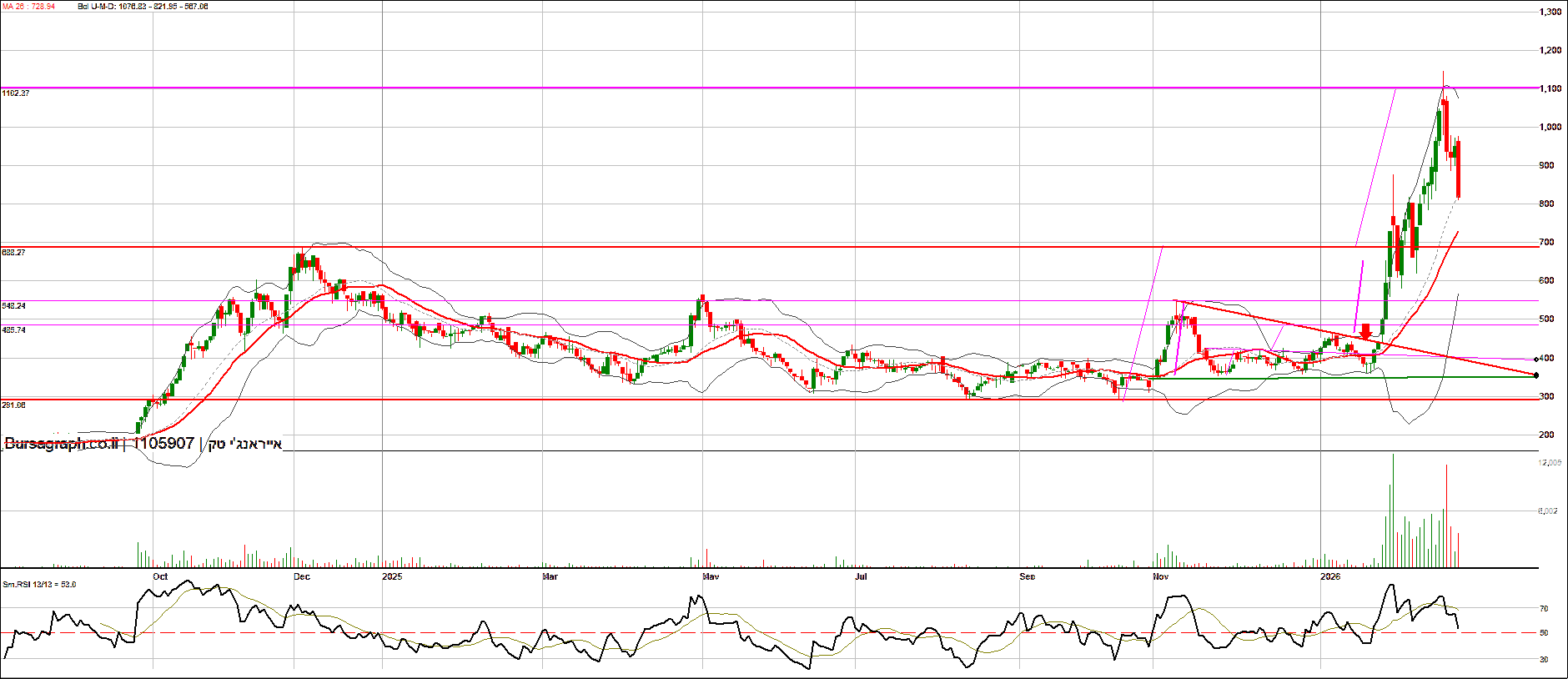The height and width of the screenshot is (679, 1568).
Task: Select the Nov label on time axis
Action: (x=1160, y=576)
